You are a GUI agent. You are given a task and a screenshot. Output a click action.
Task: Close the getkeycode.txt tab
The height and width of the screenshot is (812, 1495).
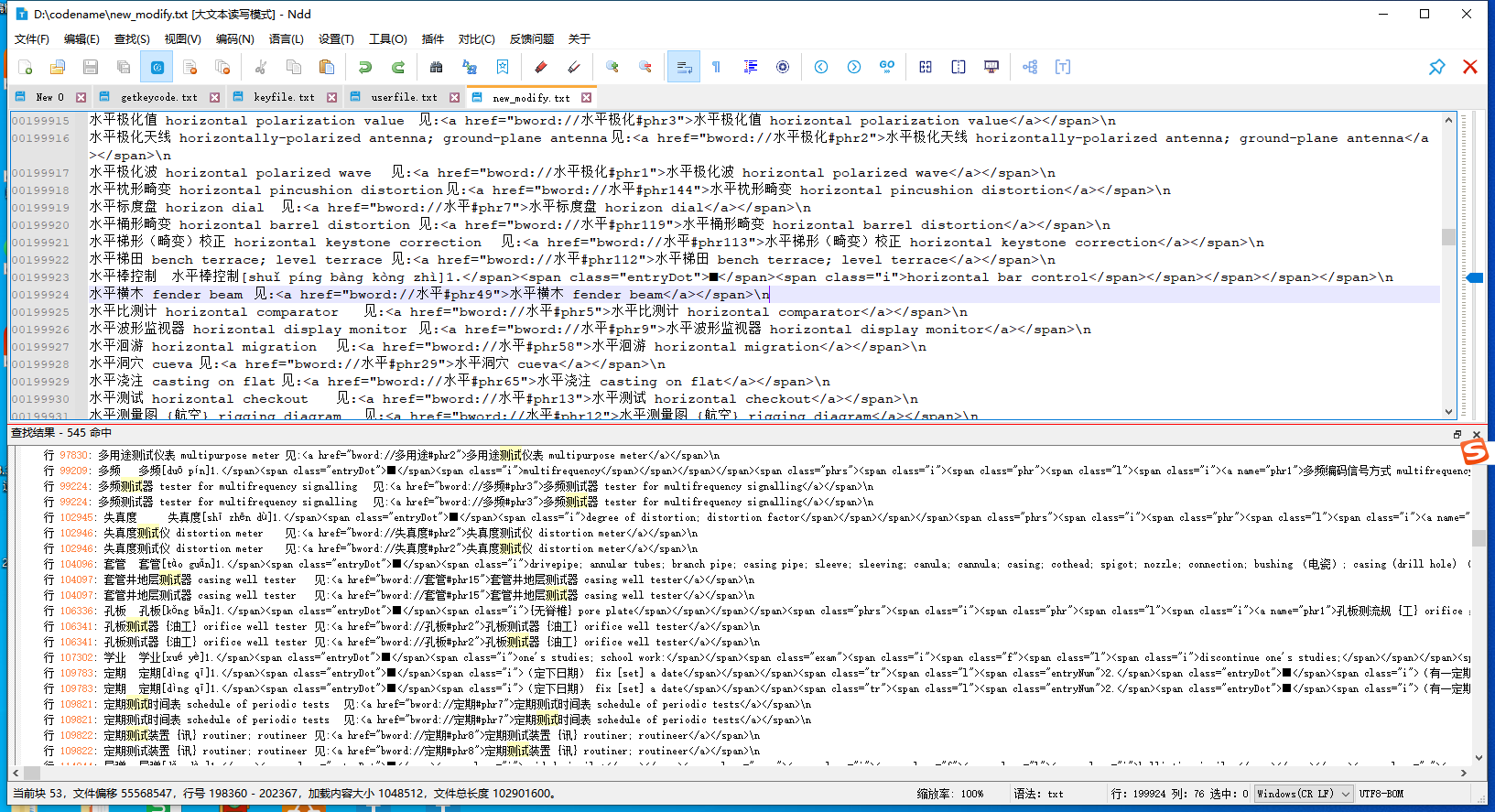[x=214, y=97]
